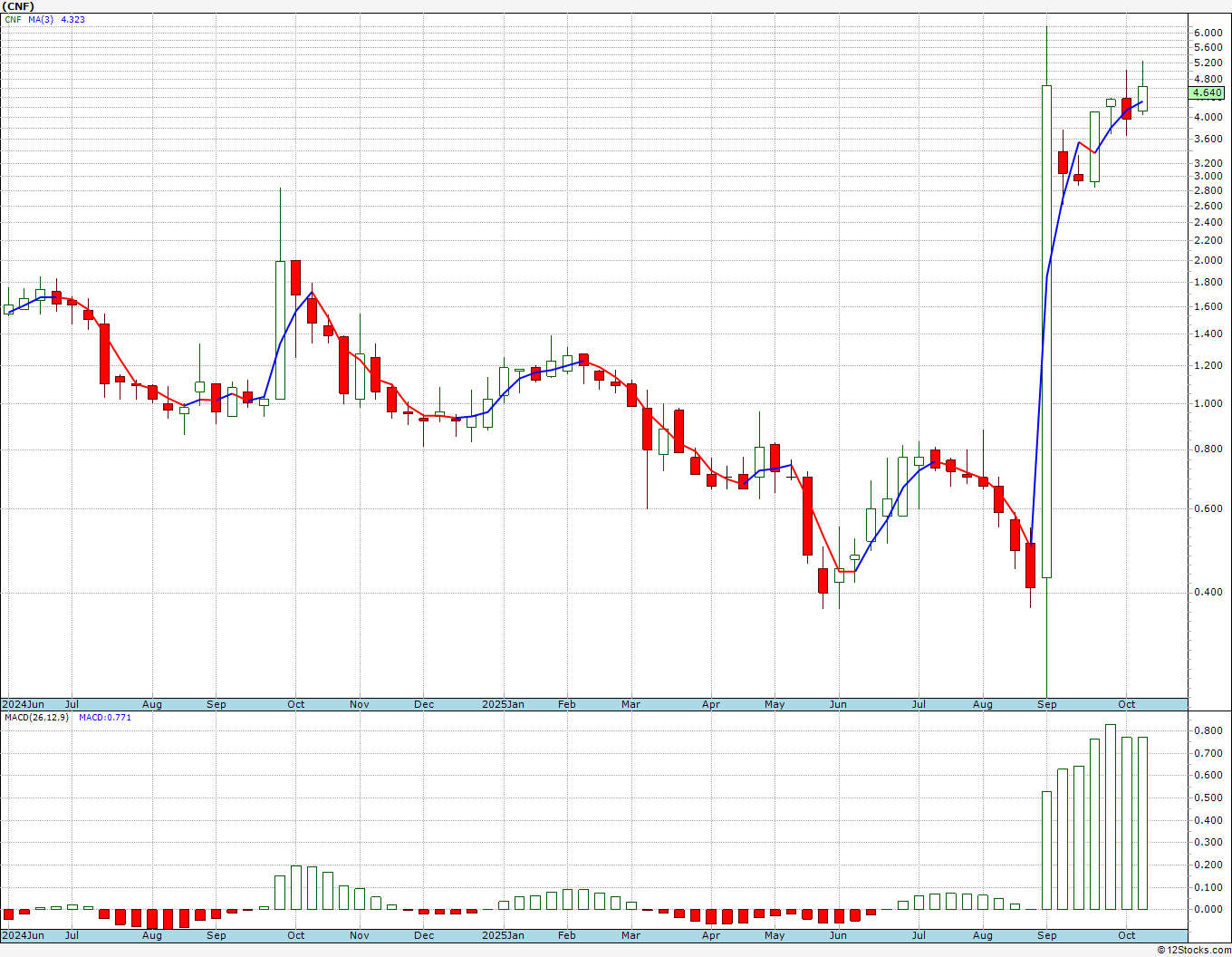This screenshot has width=1232, height=957.
Task: Open the 12Stocks.com copyright link
Action: click(x=1194, y=950)
